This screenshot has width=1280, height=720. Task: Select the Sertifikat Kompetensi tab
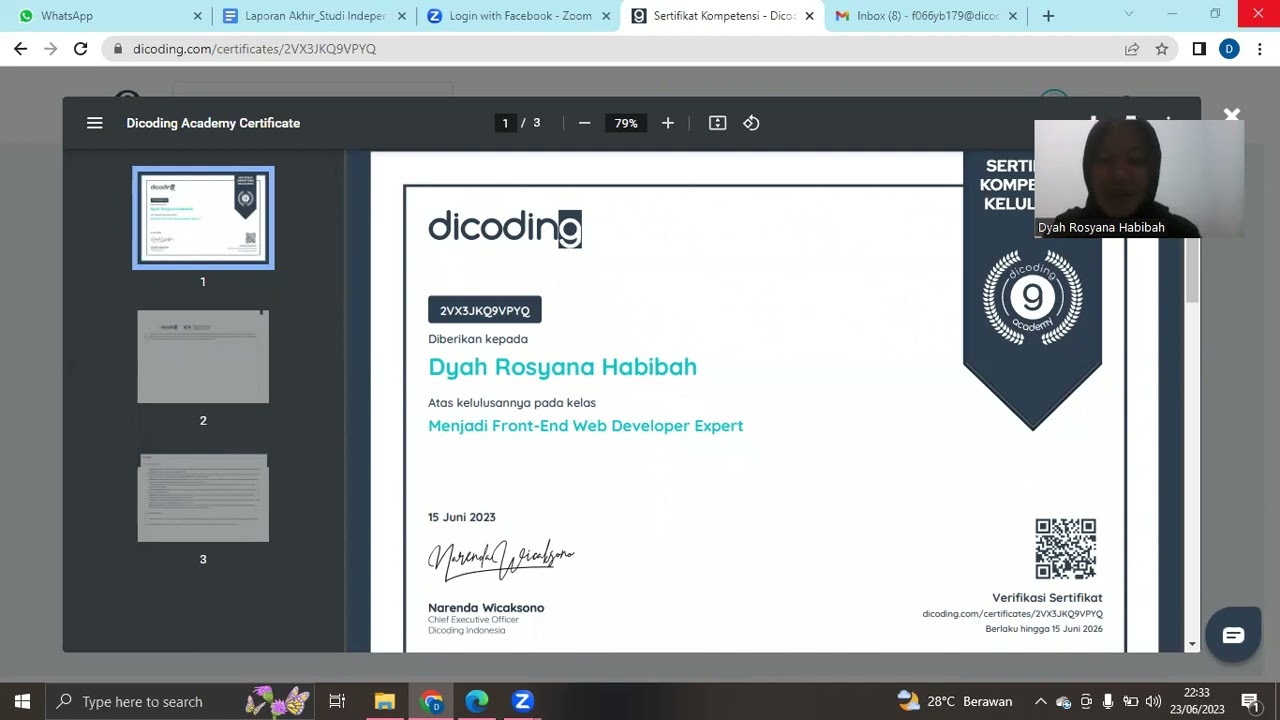[x=722, y=16]
